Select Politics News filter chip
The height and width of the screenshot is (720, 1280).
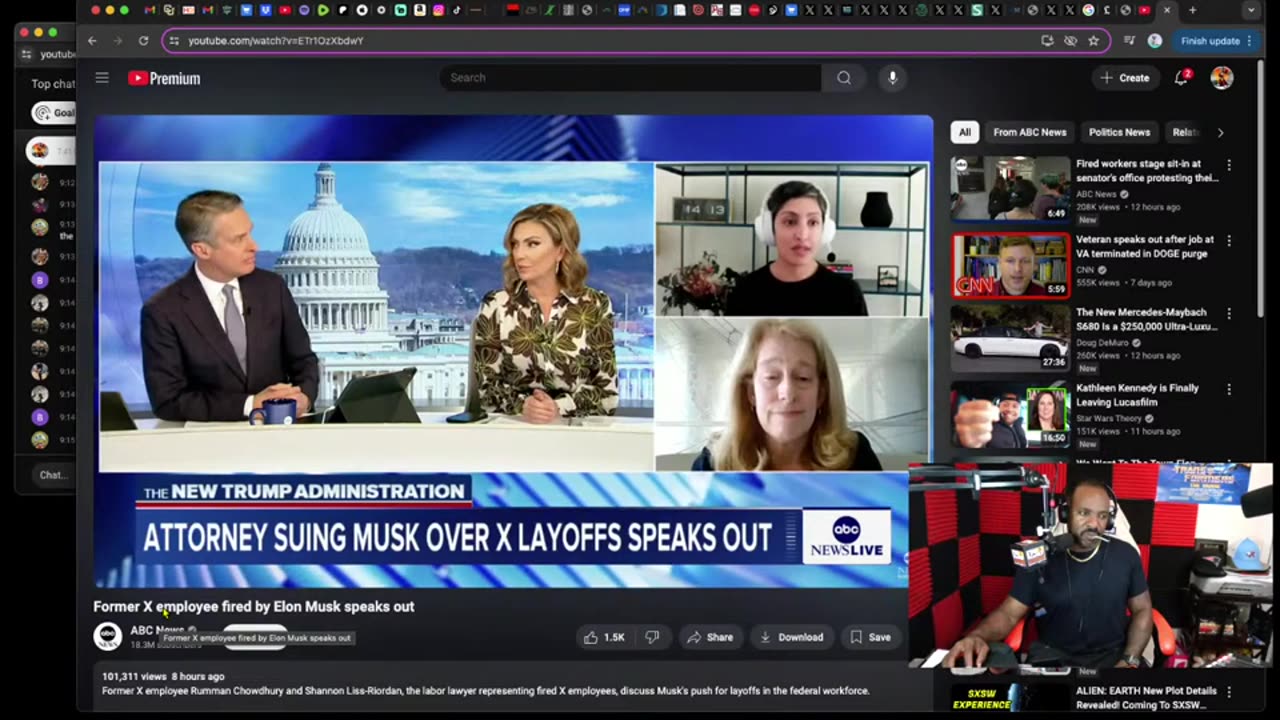(x=1119, y=132)
